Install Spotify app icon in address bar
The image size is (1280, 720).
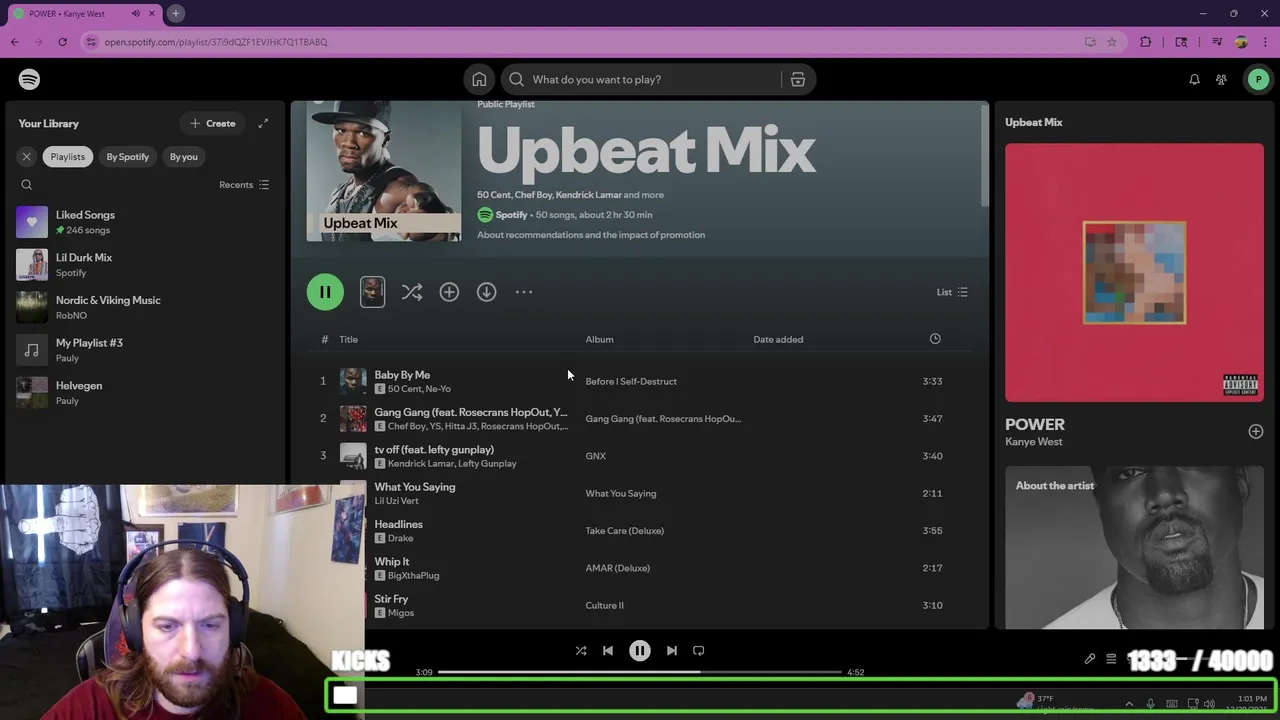click(1090, 42)
